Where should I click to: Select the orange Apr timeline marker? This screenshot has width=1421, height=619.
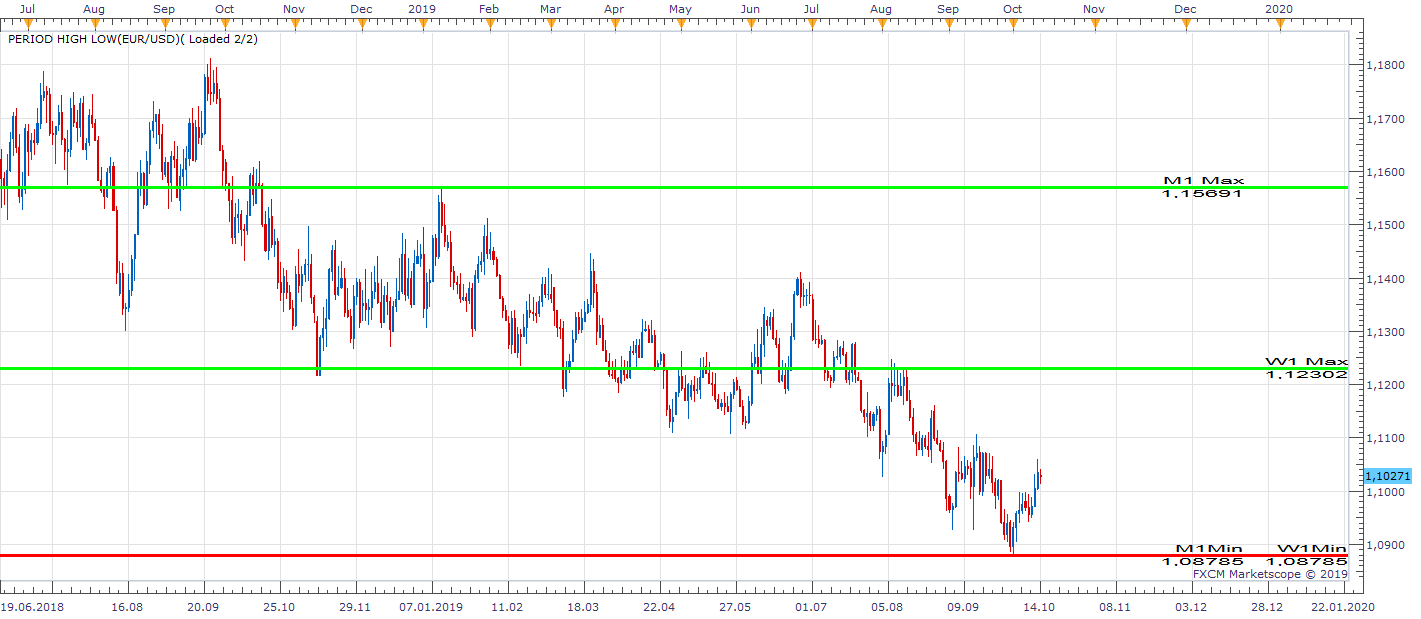[615, 24]
